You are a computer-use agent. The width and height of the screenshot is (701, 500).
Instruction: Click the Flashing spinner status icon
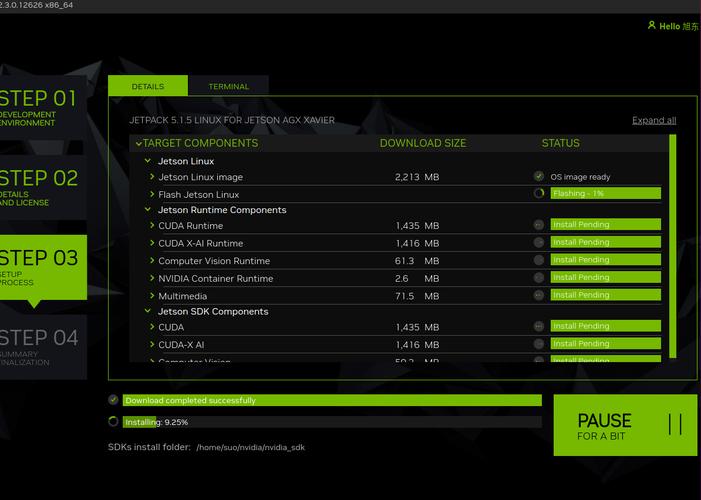coord(539,194)
